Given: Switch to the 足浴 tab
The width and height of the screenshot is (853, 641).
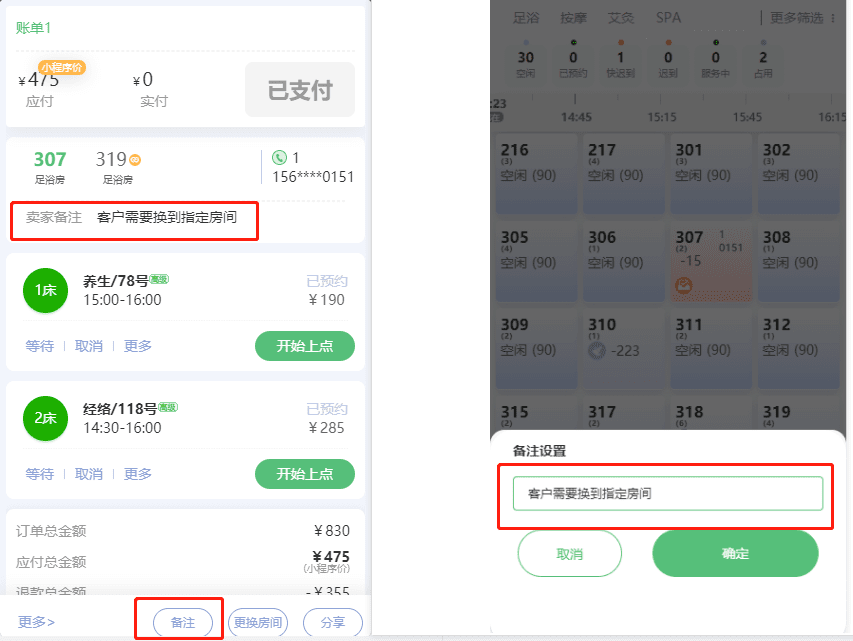Looking at the screenshot, I should 526,18.
